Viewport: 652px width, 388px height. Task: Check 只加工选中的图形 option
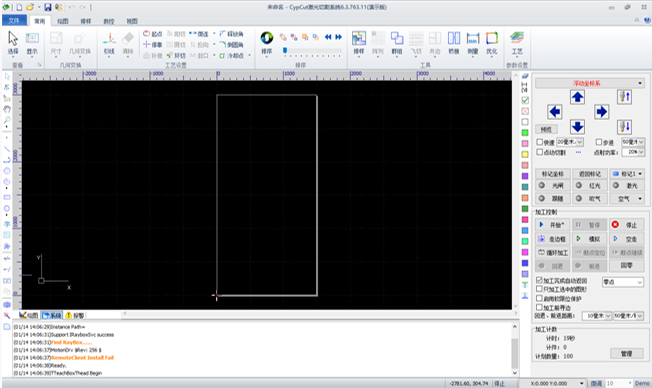[539, 289]
